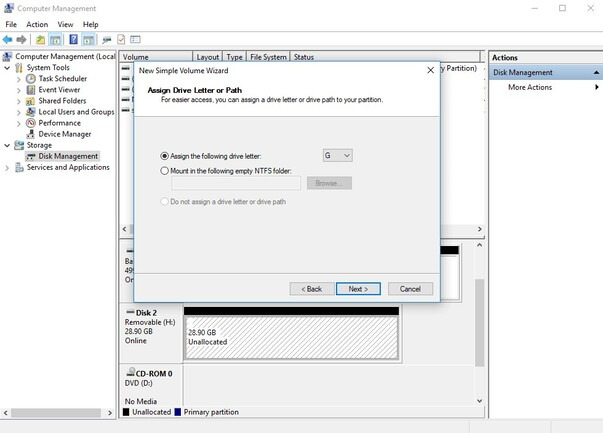The height and width of the screenshot is (433, 603).
Task: Click the Type column header
Action: [x=235, y=57]
